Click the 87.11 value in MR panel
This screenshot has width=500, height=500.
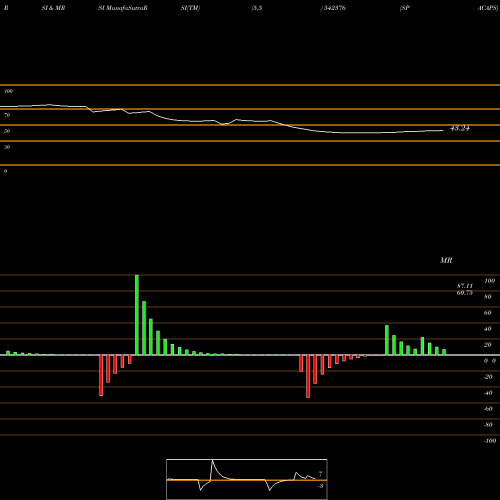465,286
